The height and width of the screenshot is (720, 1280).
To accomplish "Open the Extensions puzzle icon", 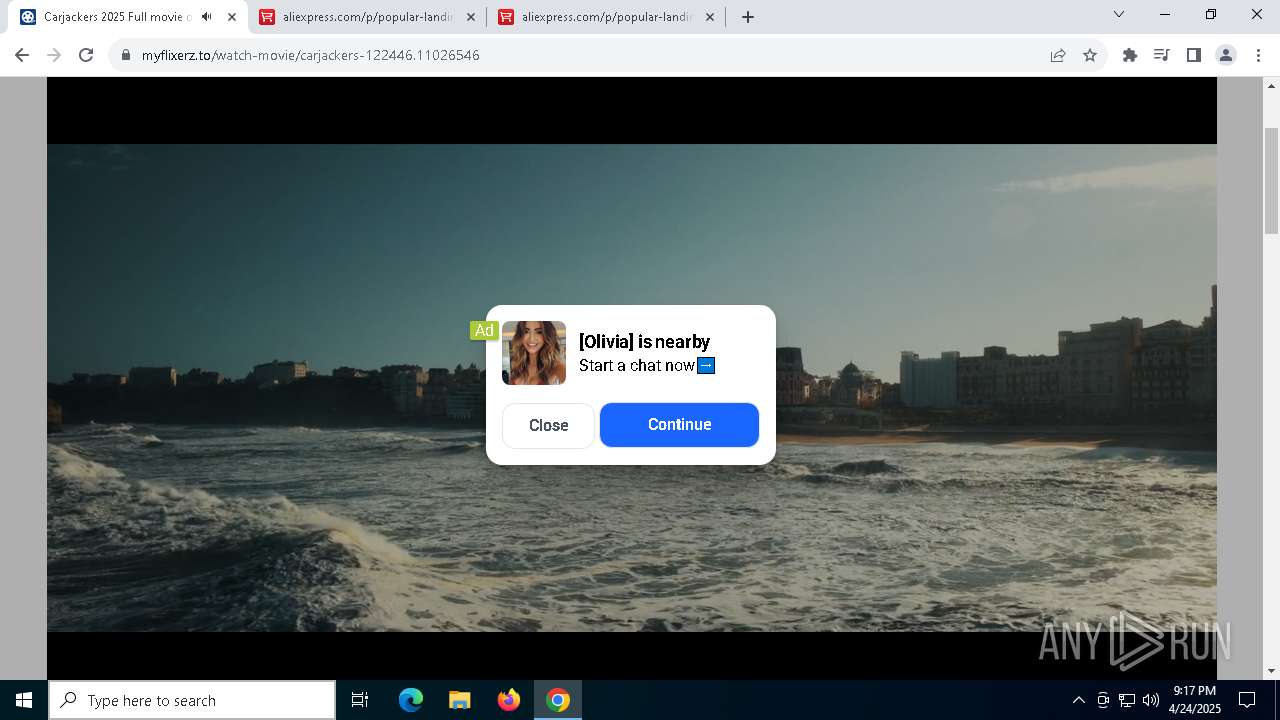I will 1130,55.
